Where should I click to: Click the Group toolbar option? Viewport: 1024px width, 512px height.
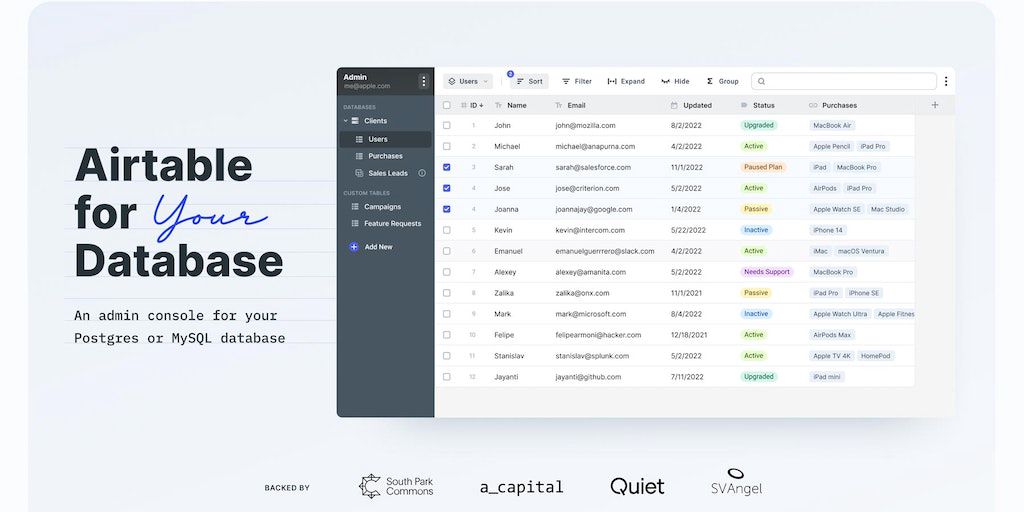[x=722, y=82]
